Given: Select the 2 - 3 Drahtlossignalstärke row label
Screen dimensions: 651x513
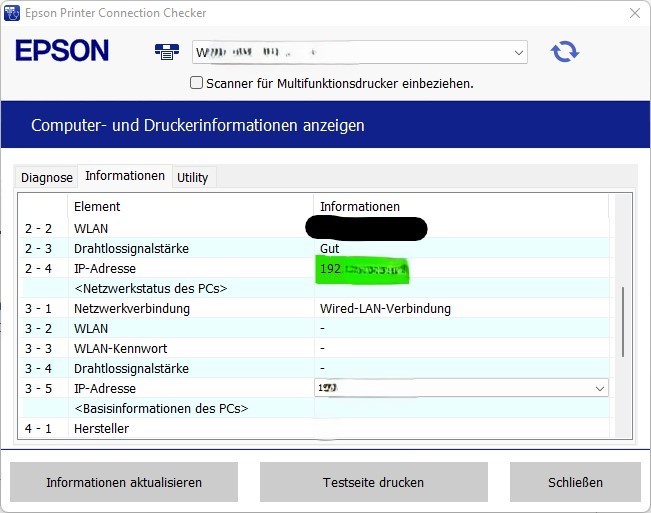Looking at the screenshot, I should [131, 248].
